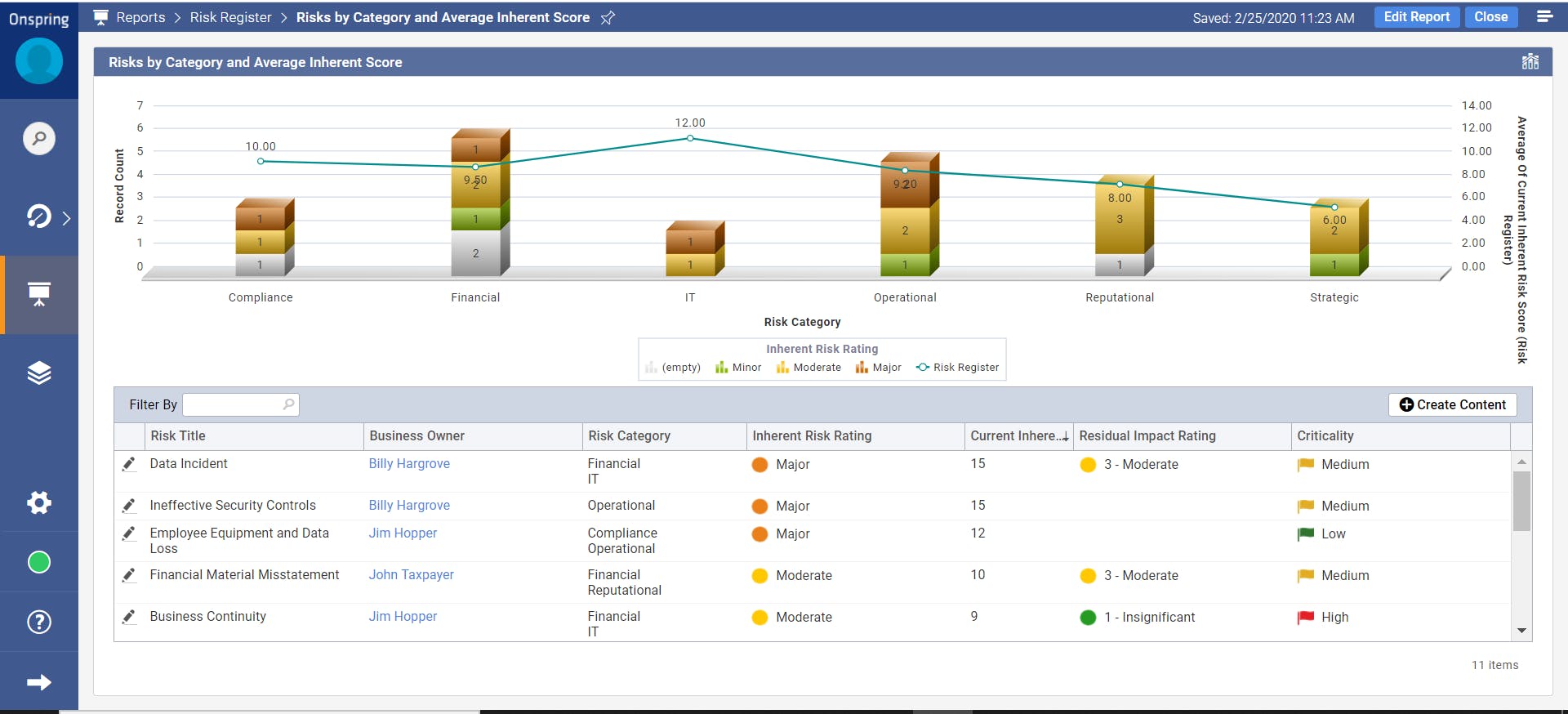
Task: Click the table scrollbar down arrow
Action: 1521,631
